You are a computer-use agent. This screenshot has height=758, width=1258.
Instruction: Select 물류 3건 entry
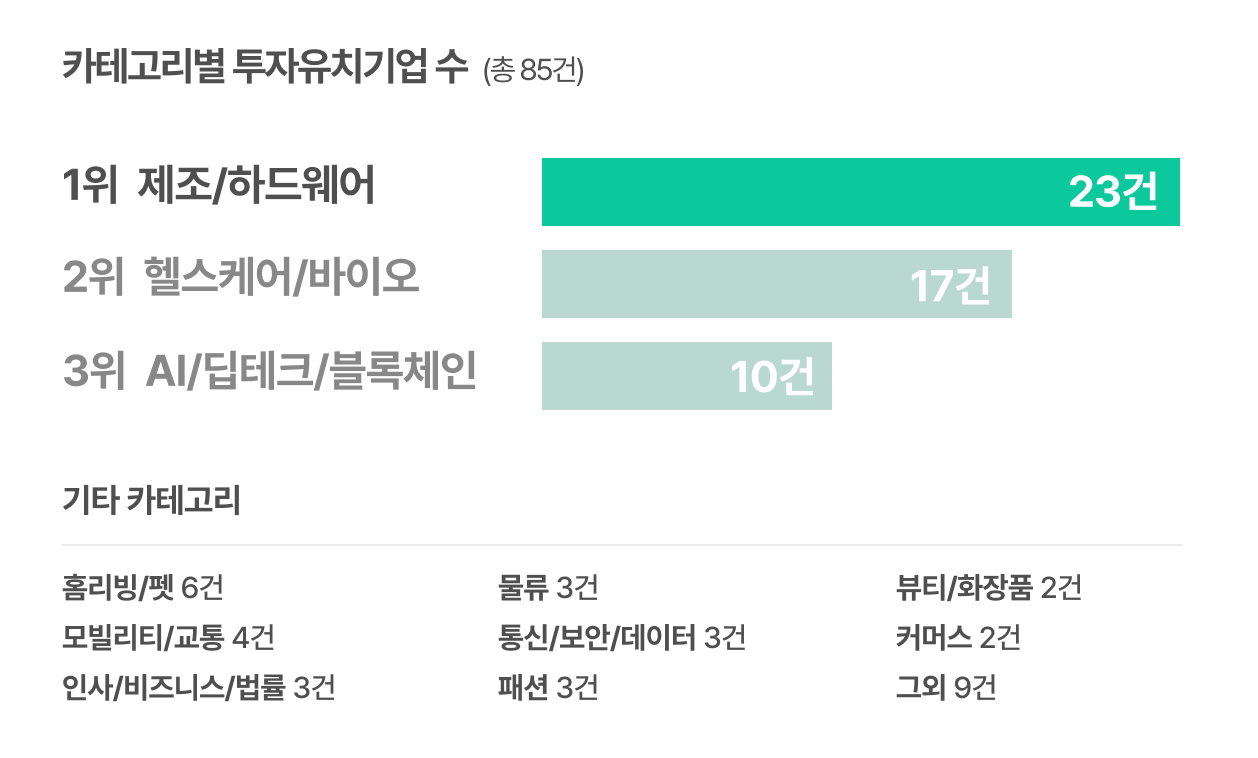coord(548,587)
